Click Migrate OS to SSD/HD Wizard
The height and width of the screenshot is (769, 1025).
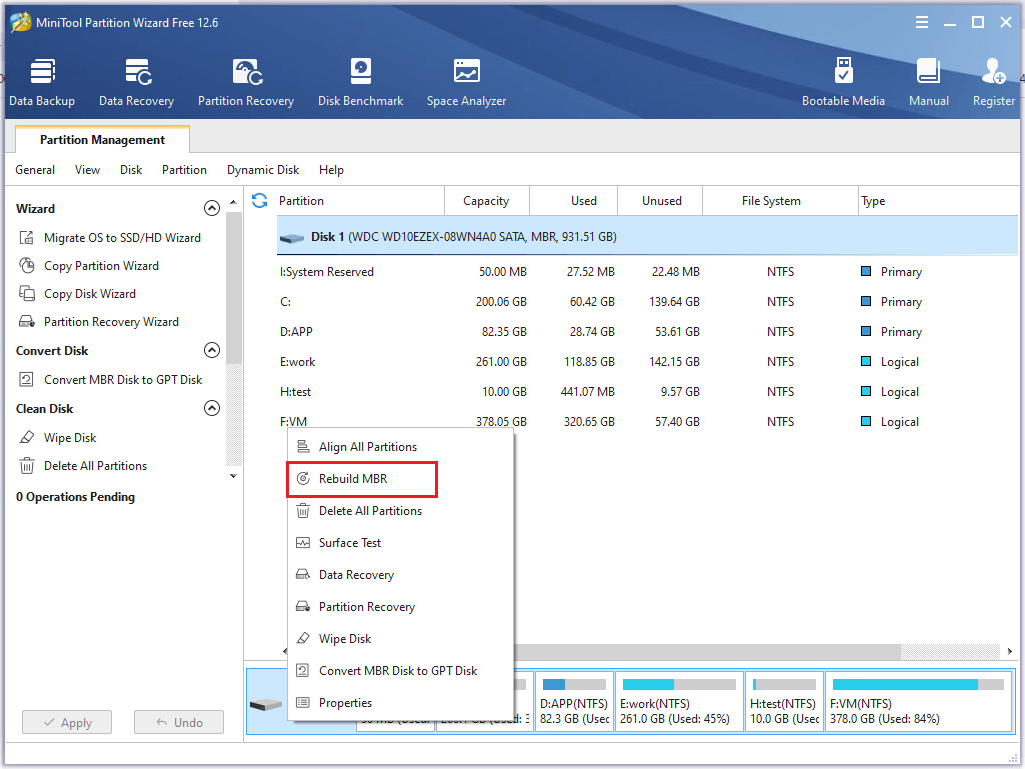coord(121,238)
